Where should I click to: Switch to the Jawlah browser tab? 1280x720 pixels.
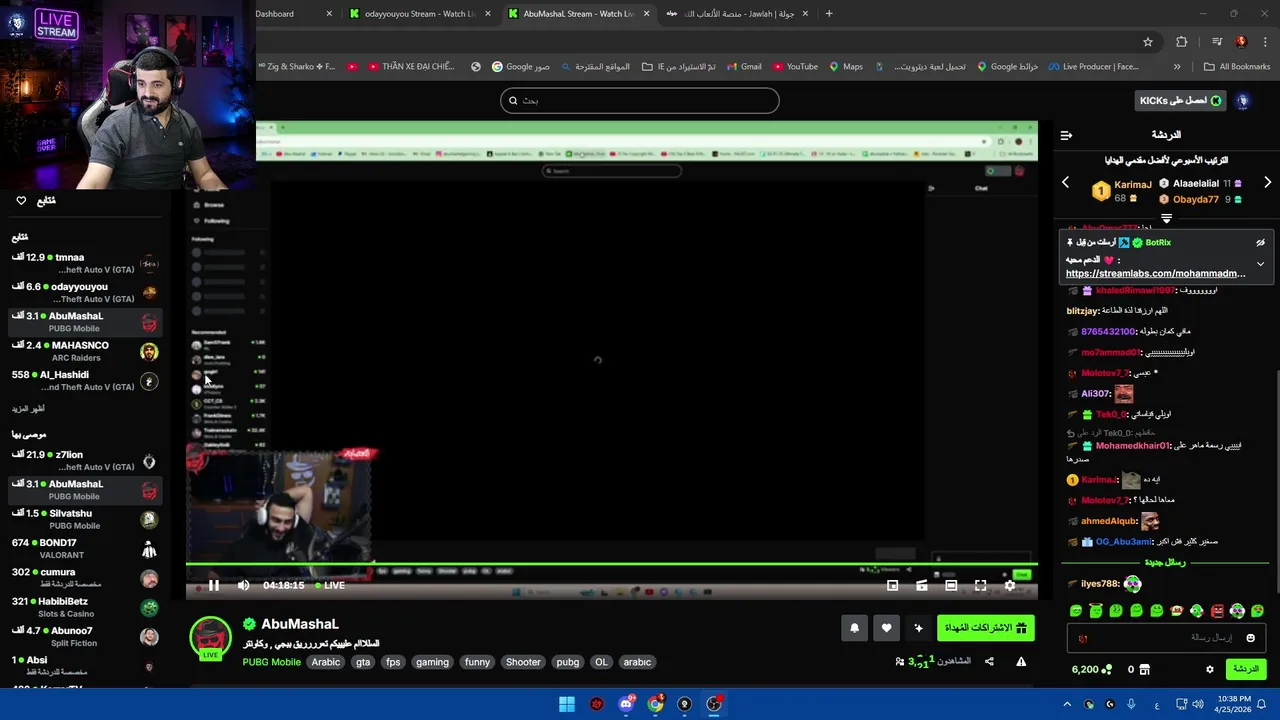pyautogui.click(x=738, y=14)
